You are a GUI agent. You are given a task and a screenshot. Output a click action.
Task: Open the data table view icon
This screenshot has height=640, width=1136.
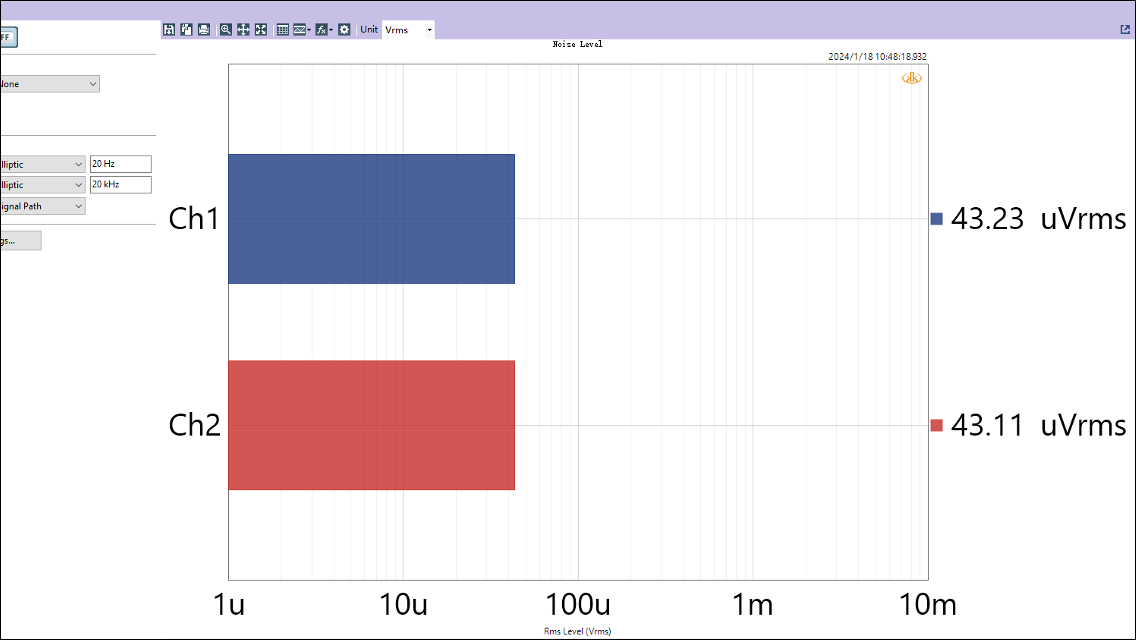[282, 30]
